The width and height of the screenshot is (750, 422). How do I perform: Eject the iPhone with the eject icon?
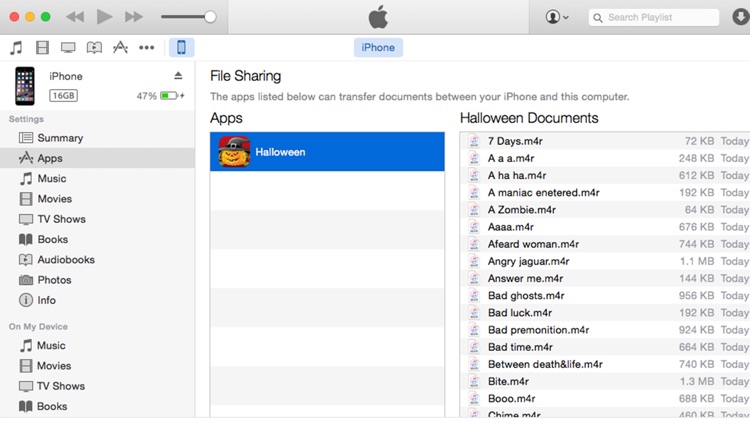tap(178, 76)
